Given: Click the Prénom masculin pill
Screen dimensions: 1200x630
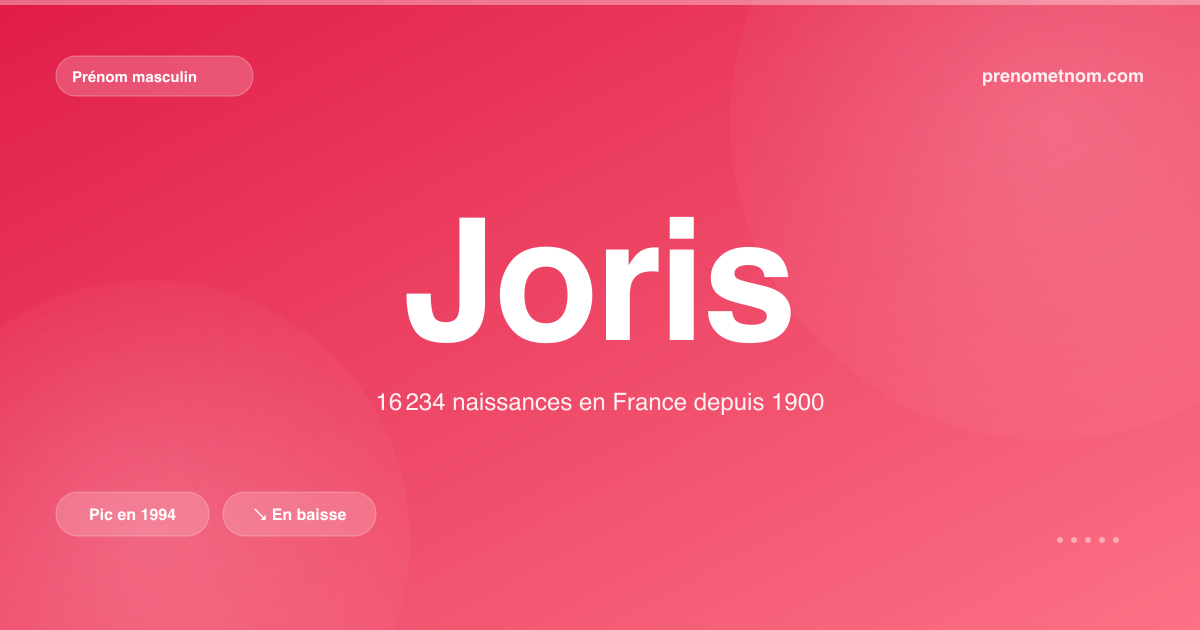Looking at the screenshot, I should pyautogui.click(x=154, y=76).
